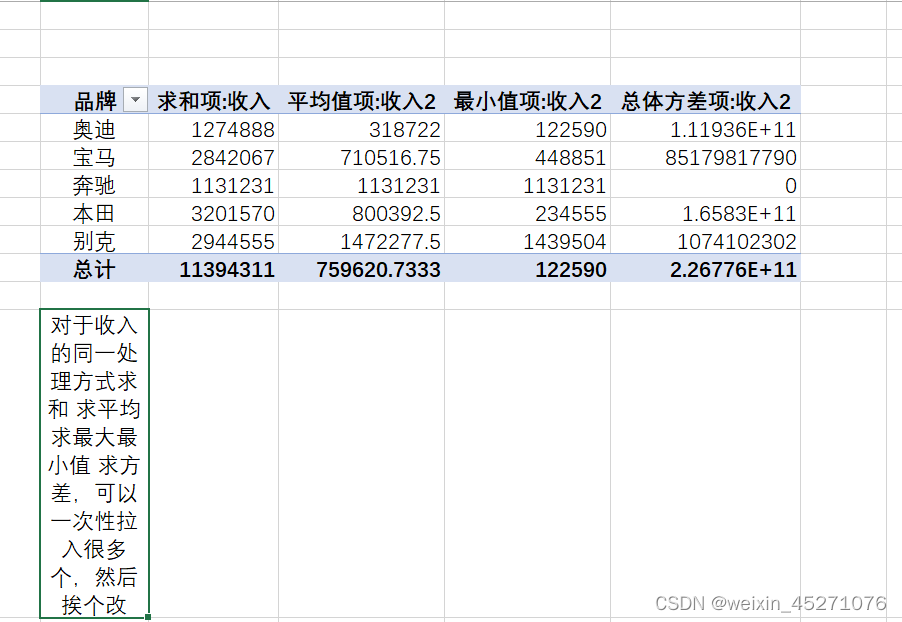Click the 宝马 row label
Screen dimensions: 902x622
pyautogui.click(x=94, y=157)
